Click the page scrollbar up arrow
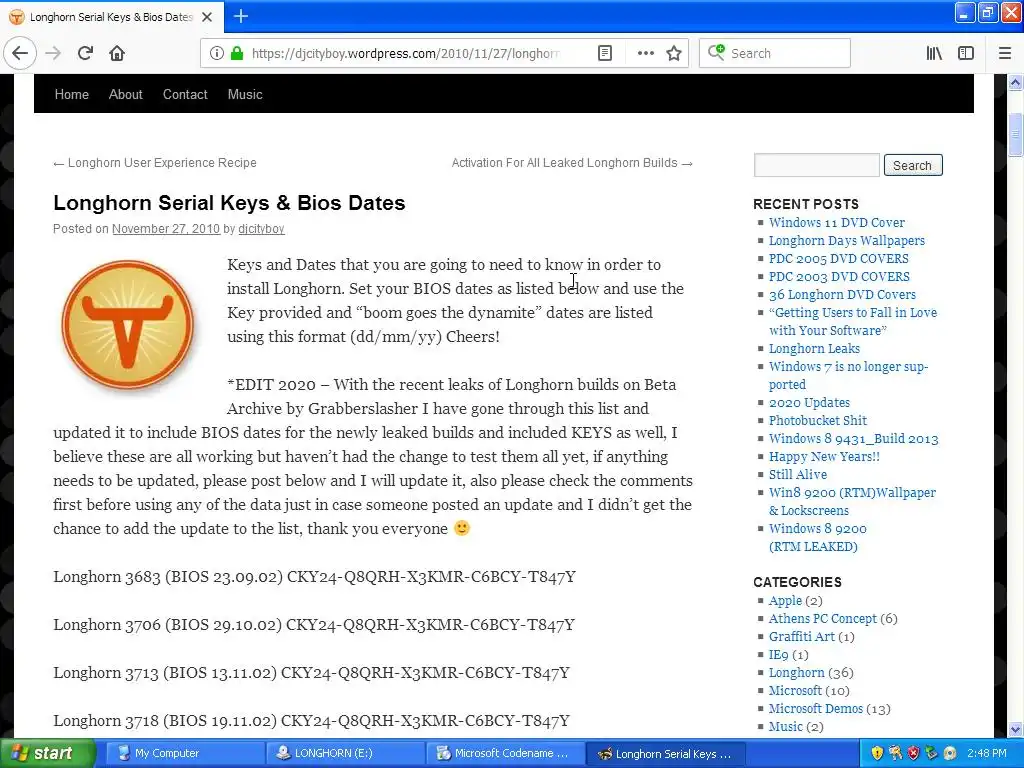This screenshot has height=768, width=1024. pos(1015,82)
